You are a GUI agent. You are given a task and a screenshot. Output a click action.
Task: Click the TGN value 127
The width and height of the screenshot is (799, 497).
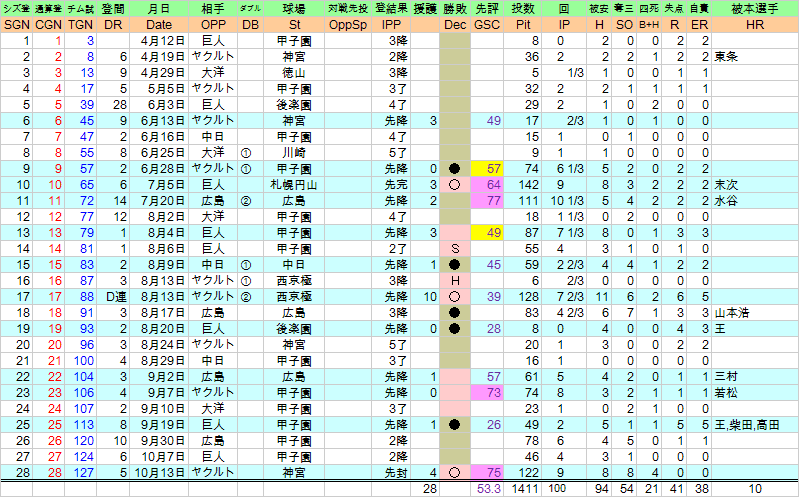[x=81, y=473]
